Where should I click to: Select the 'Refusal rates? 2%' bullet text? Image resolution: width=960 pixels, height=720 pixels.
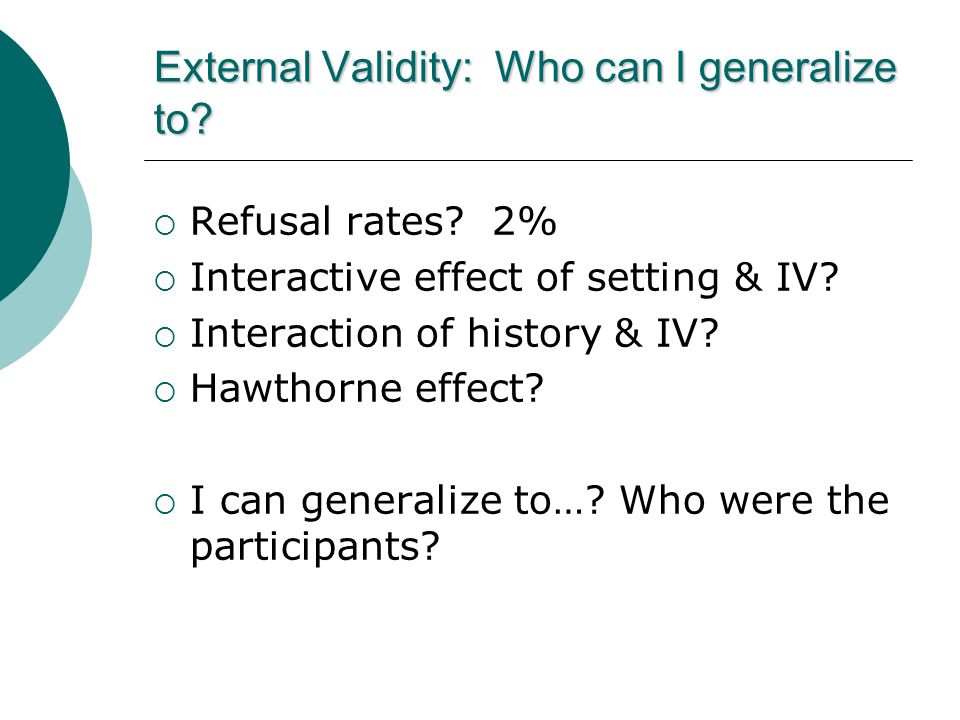tap(373, 221)
